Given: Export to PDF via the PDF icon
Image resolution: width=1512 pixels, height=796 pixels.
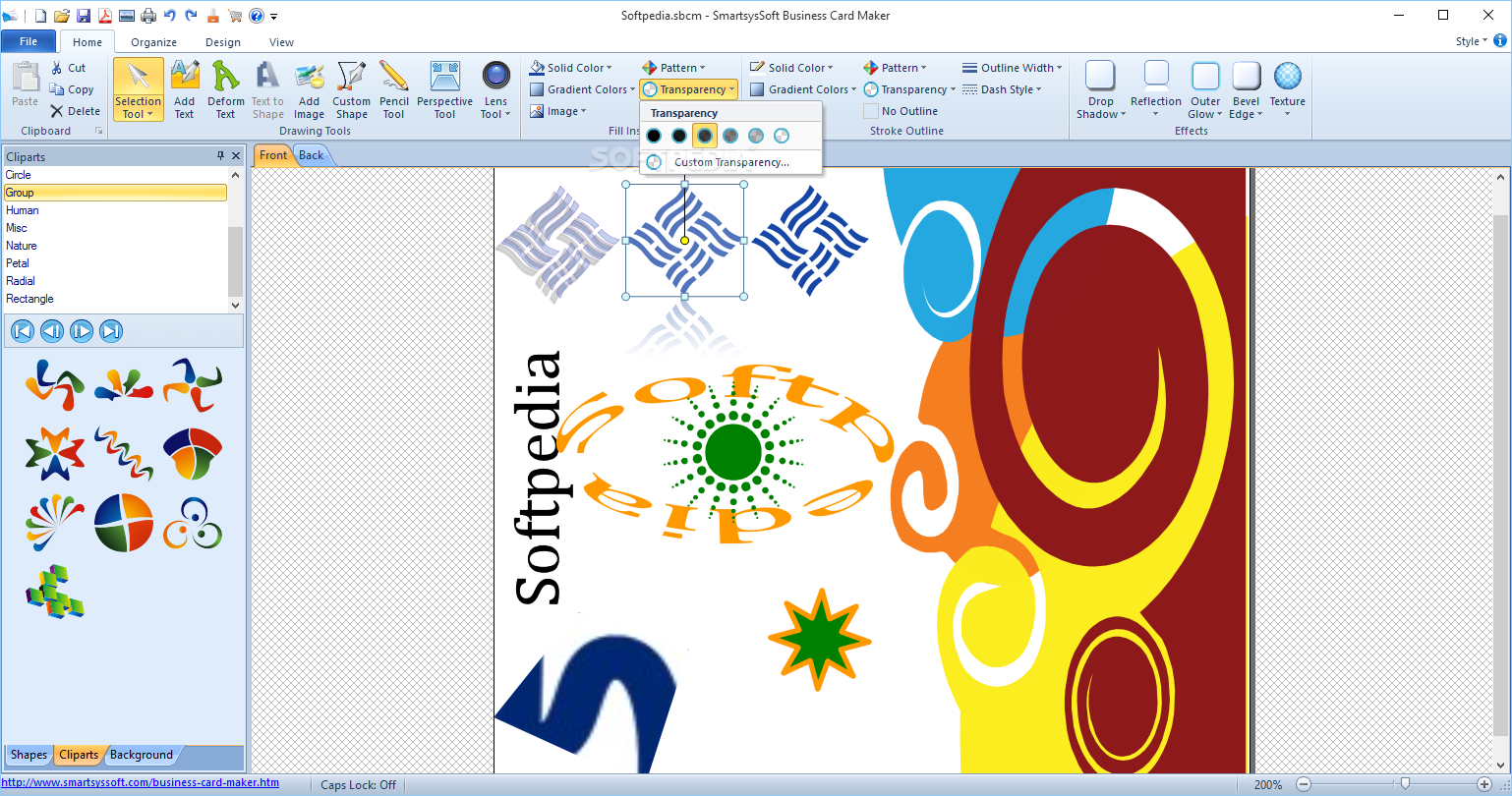Looking at the screenshot, I should (x=104, y=16).
